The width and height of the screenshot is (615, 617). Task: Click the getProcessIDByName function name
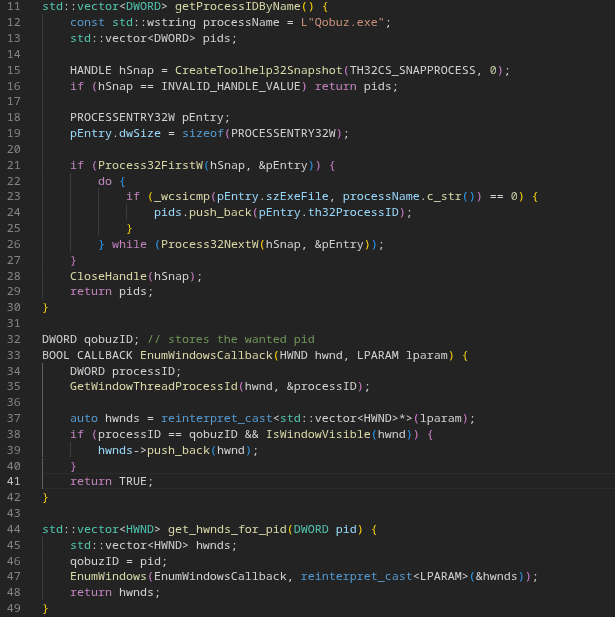click(x=238, y=6)
